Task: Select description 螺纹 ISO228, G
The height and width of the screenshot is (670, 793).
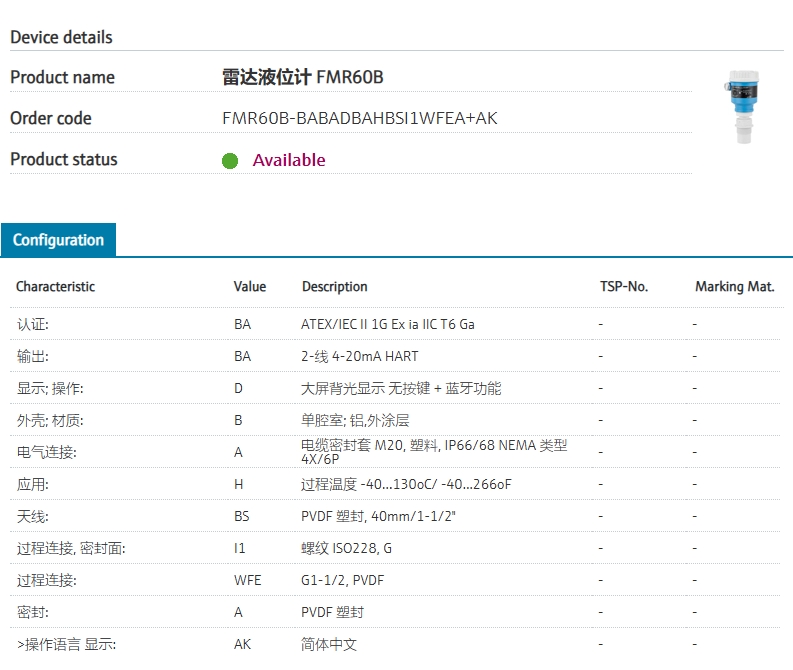Action: pos(346,548)
